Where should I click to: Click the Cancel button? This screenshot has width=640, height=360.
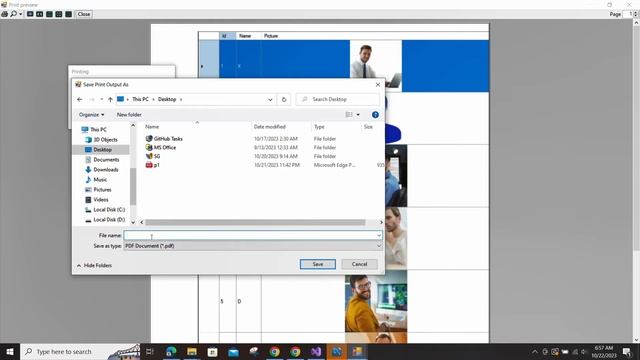[x=359, y=264]
